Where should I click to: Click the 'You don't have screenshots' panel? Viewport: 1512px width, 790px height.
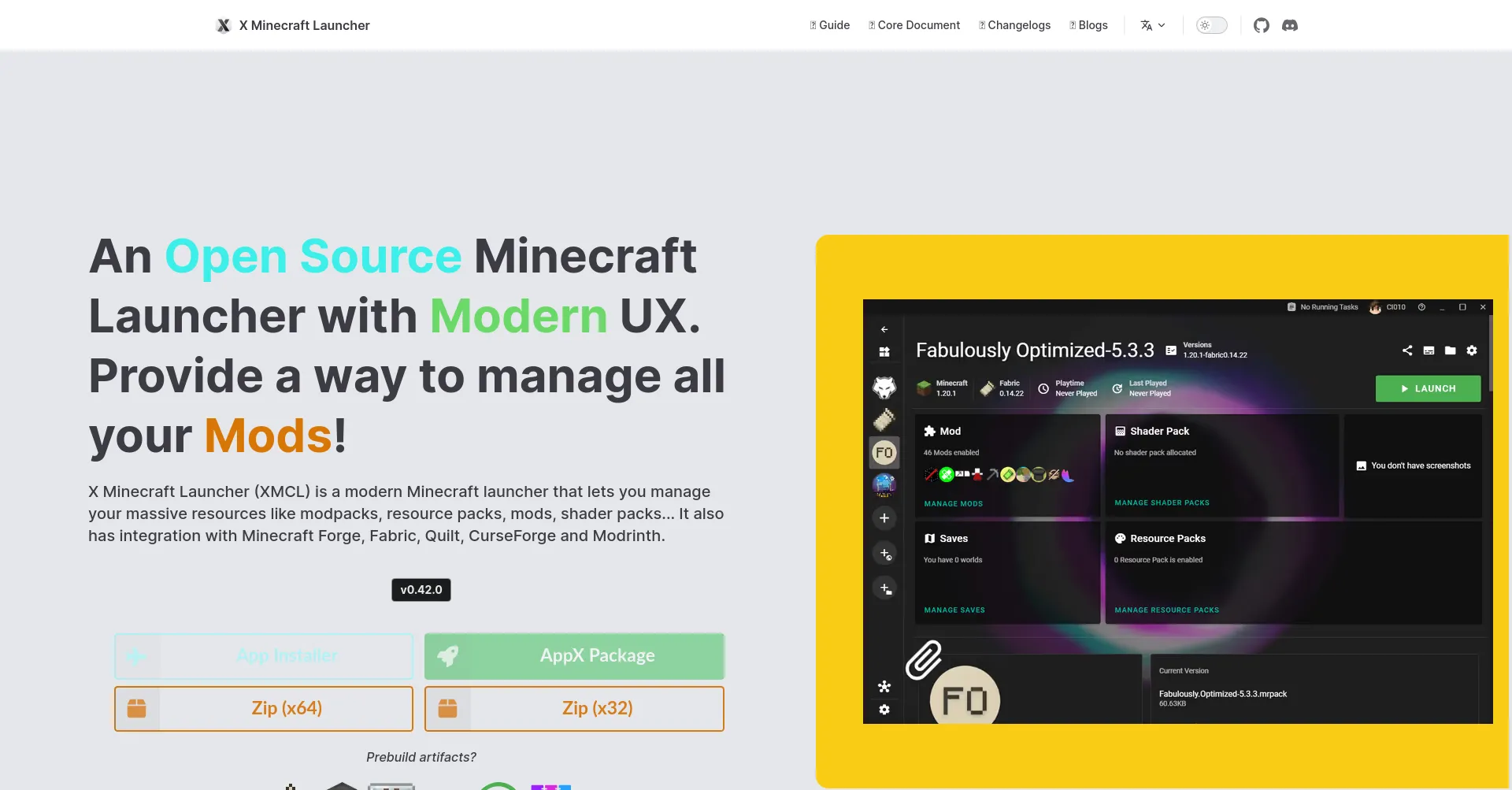(x=1414, y=466)
